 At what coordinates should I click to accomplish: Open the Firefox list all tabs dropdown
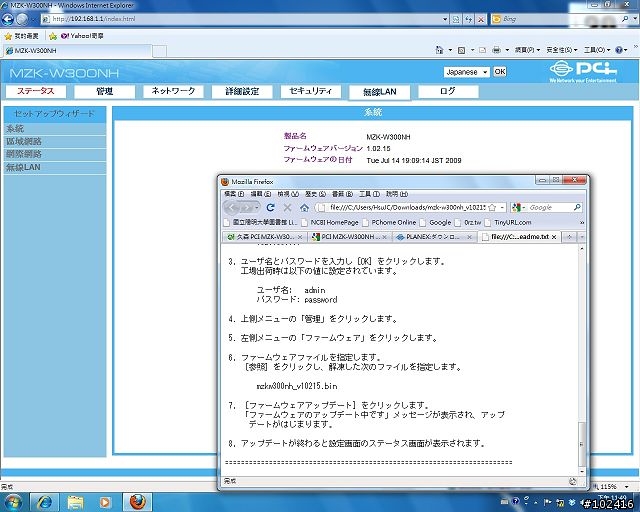[x=582, y=237]
